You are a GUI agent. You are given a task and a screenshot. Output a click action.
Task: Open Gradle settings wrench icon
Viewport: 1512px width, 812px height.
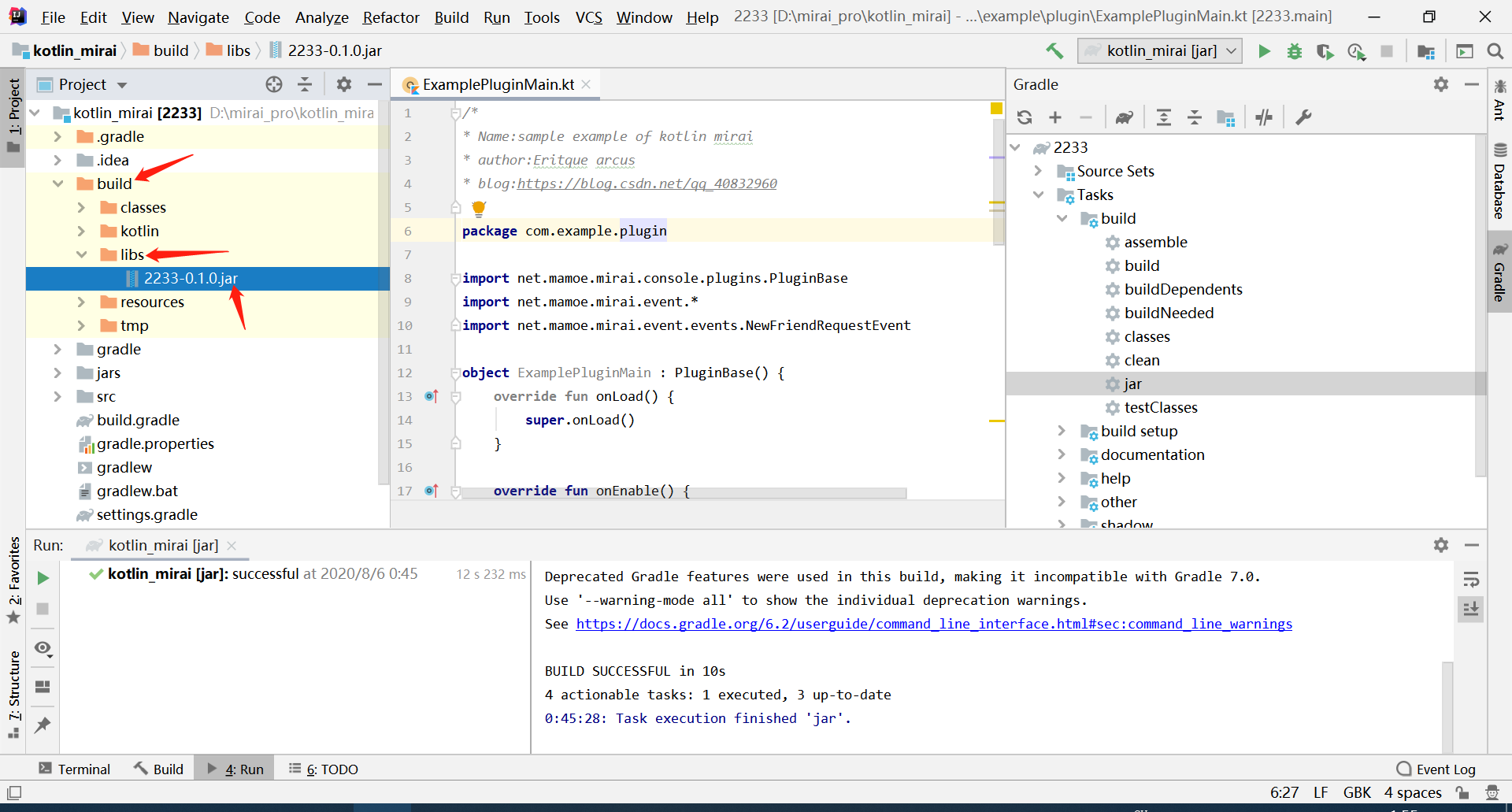point(1303,117)
